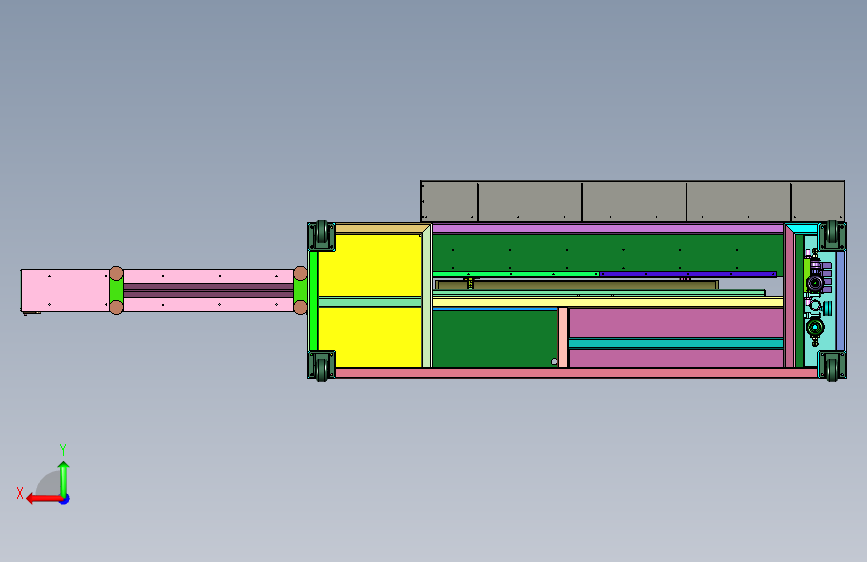This screenshot has width=867, height=562.
Task: Select the upper pneumatic valve fitting on the right
Action: click(815, 283)
